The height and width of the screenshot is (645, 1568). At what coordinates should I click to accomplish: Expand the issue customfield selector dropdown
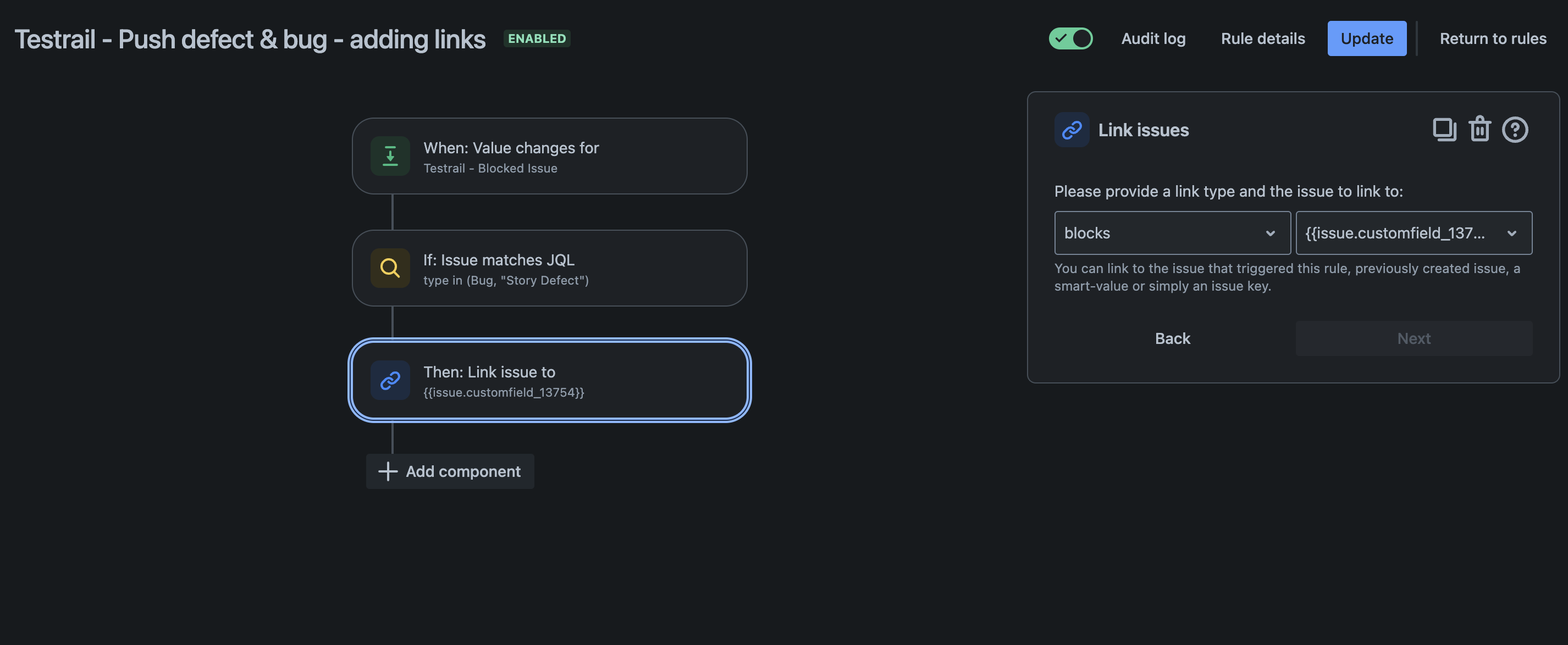1414,233
